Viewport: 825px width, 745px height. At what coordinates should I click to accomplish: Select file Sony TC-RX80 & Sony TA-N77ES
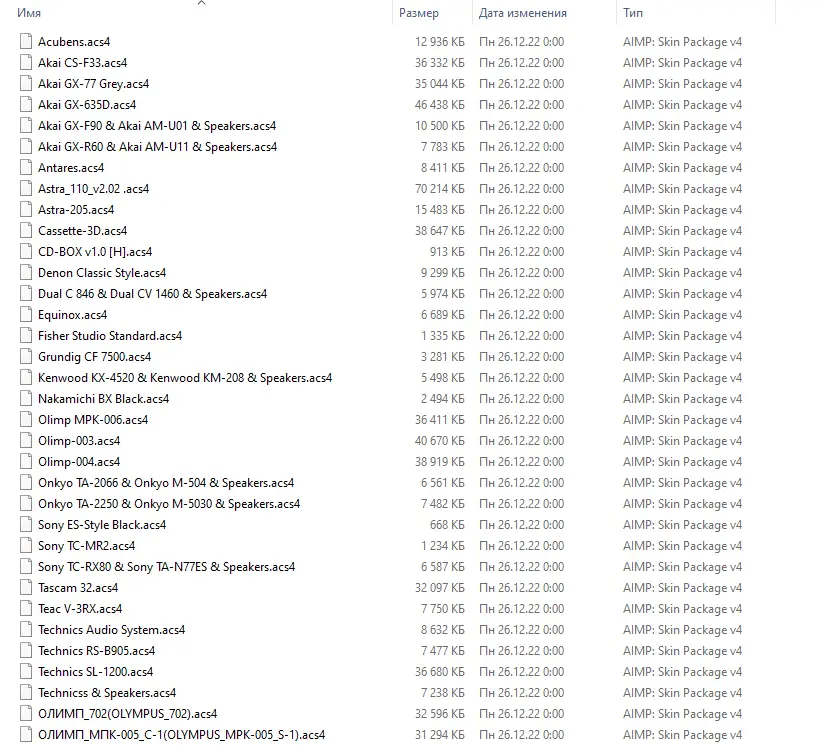[x=166, y=567]
